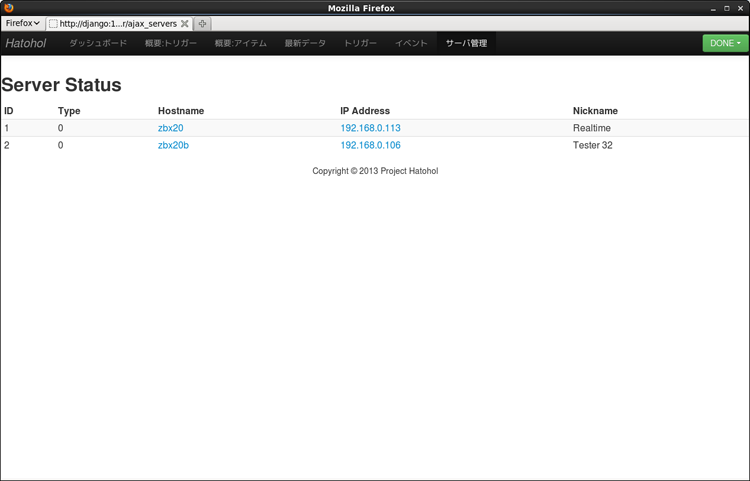750x481 pixels.
Task: Close the Mozilla Firefox window
Action: [x=740, y=8]
